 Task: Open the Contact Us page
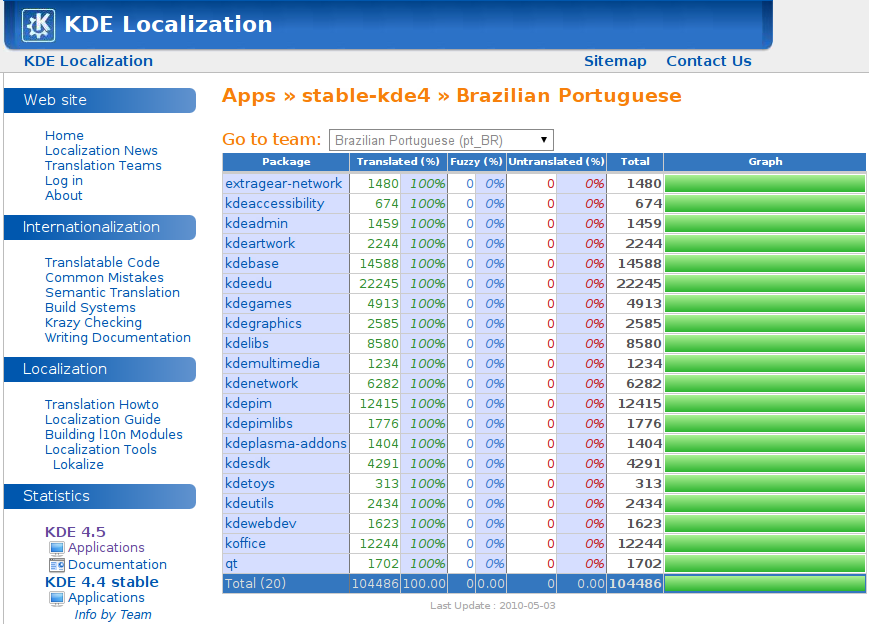pyautogui.click(x=708, y=61)
